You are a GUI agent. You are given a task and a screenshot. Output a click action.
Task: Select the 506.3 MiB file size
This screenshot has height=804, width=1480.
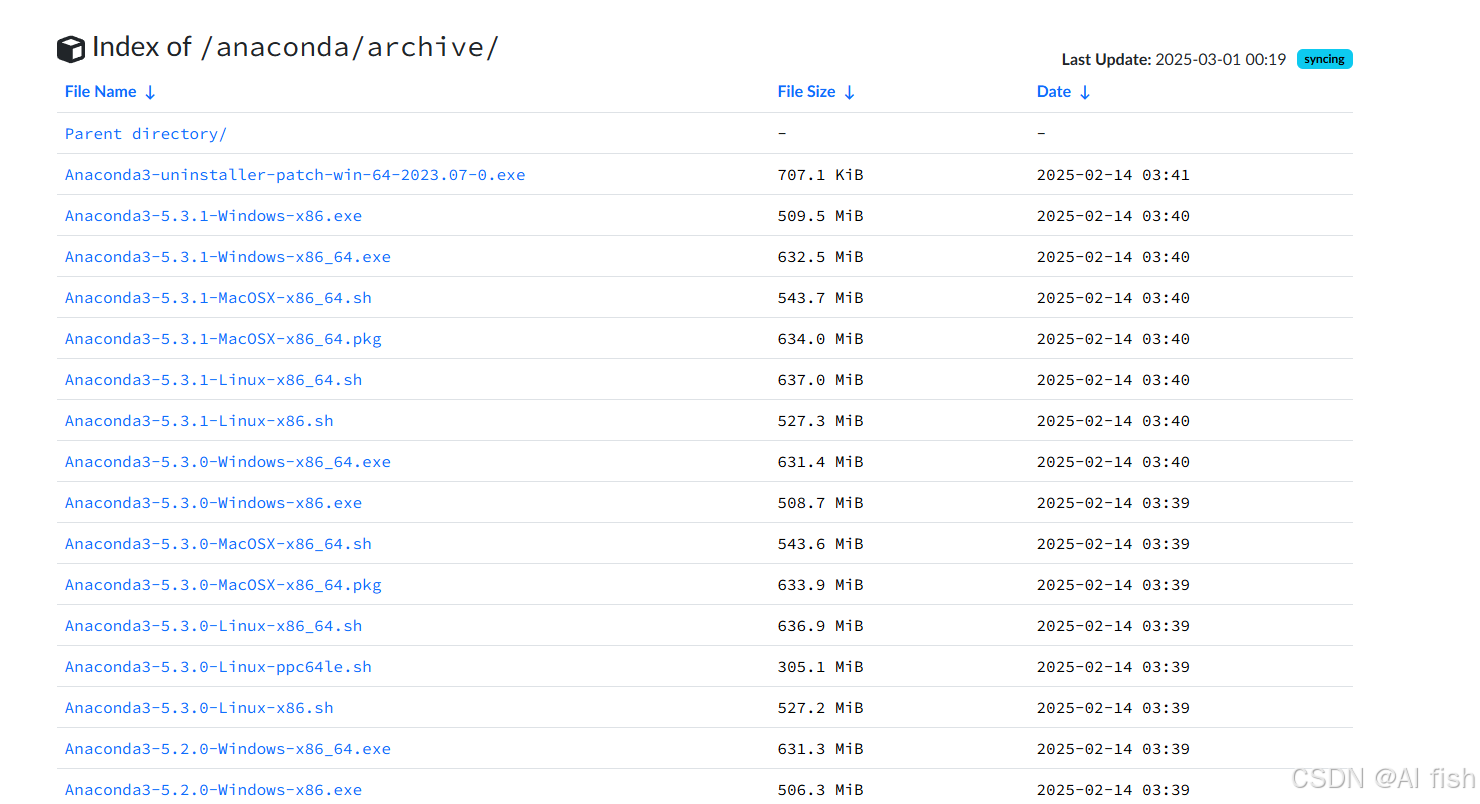[820, 790]
